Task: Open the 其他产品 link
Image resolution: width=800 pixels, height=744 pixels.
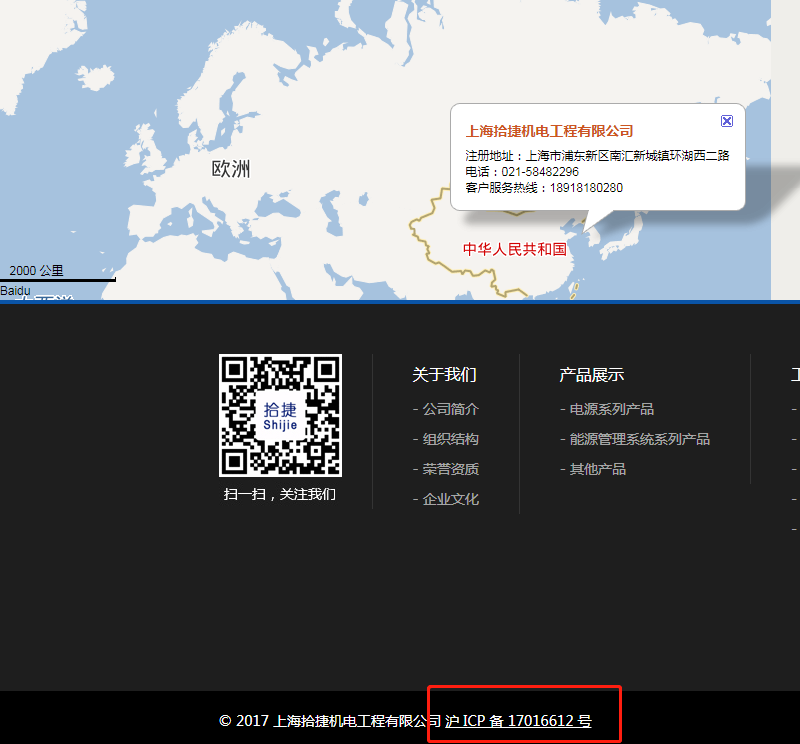Action: [597, 468]
